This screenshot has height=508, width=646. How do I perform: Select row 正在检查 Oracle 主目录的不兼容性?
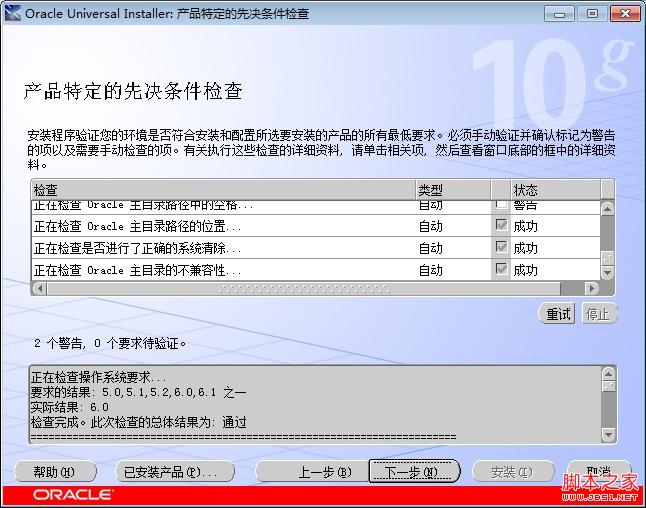point(316,270)
